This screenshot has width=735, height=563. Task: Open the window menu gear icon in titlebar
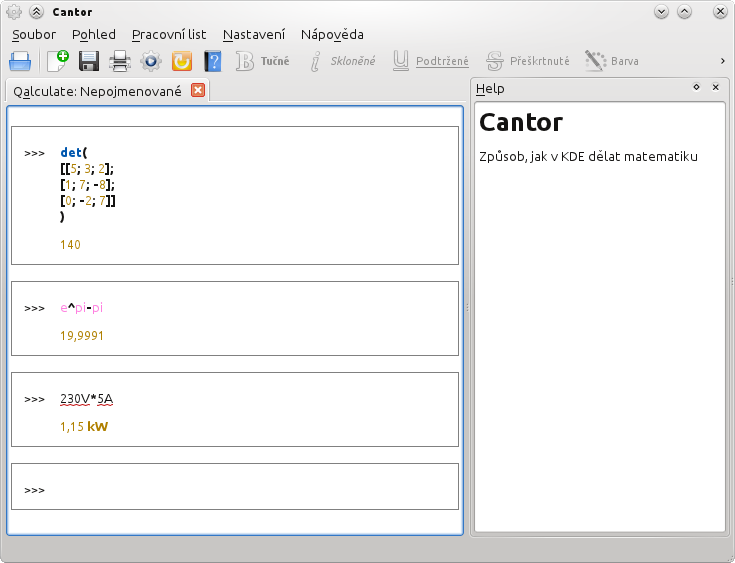pos(14,12)
